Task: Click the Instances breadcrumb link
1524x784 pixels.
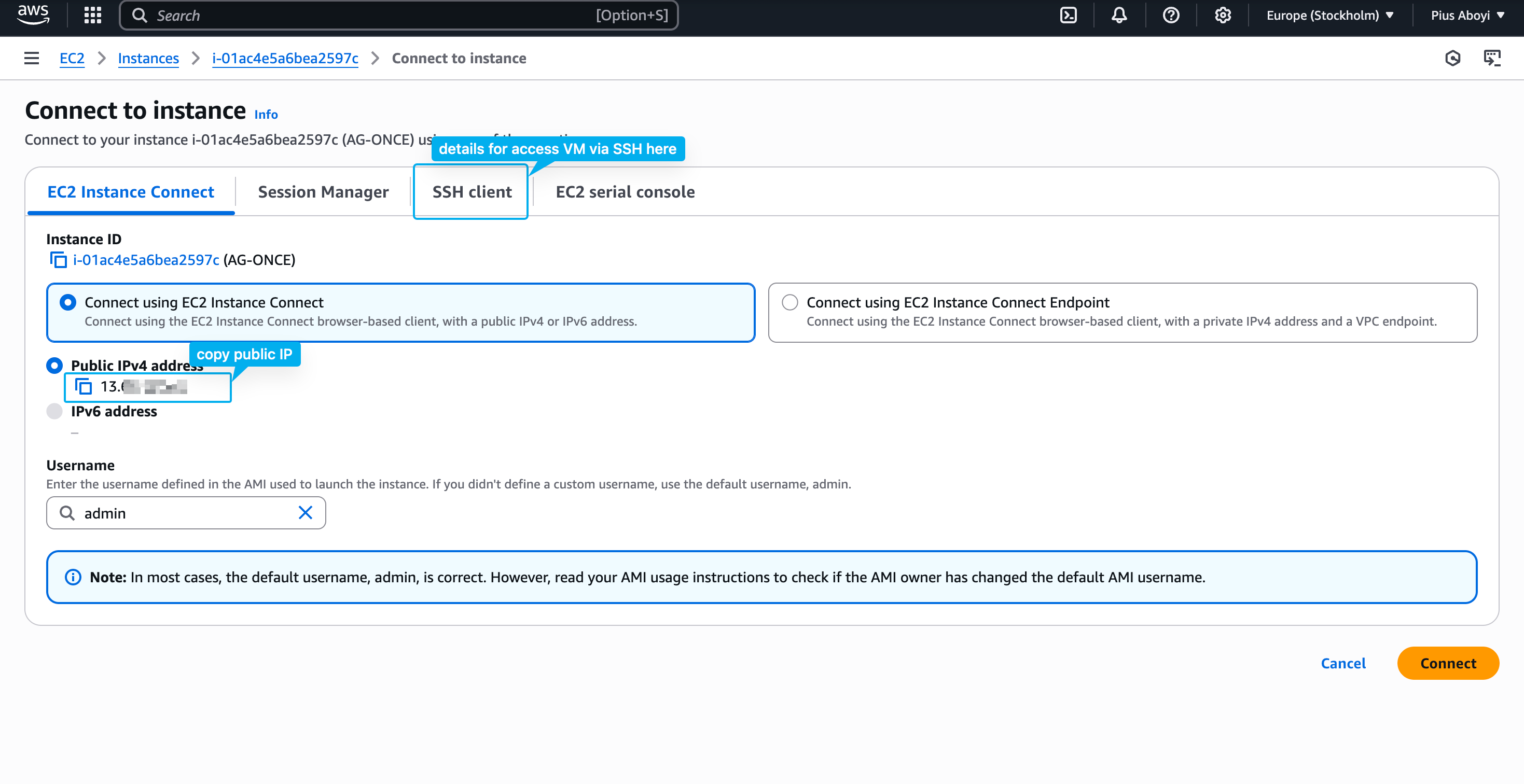Action: (x=148, y=58)
